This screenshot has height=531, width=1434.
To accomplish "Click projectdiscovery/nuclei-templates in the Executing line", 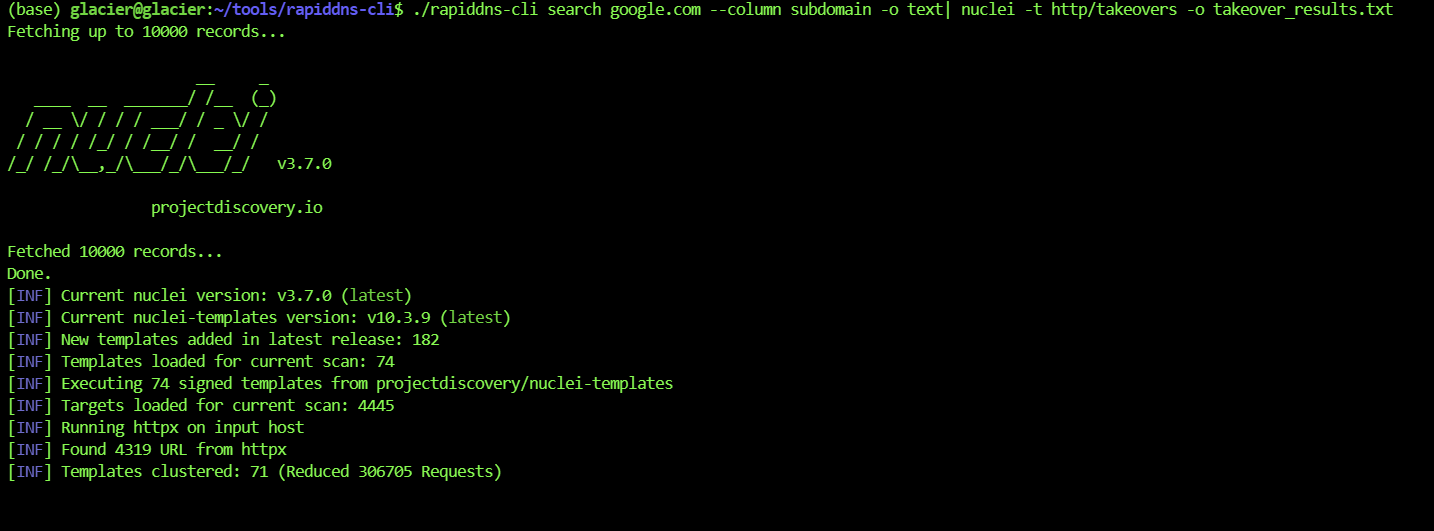I will coord(524,384).
